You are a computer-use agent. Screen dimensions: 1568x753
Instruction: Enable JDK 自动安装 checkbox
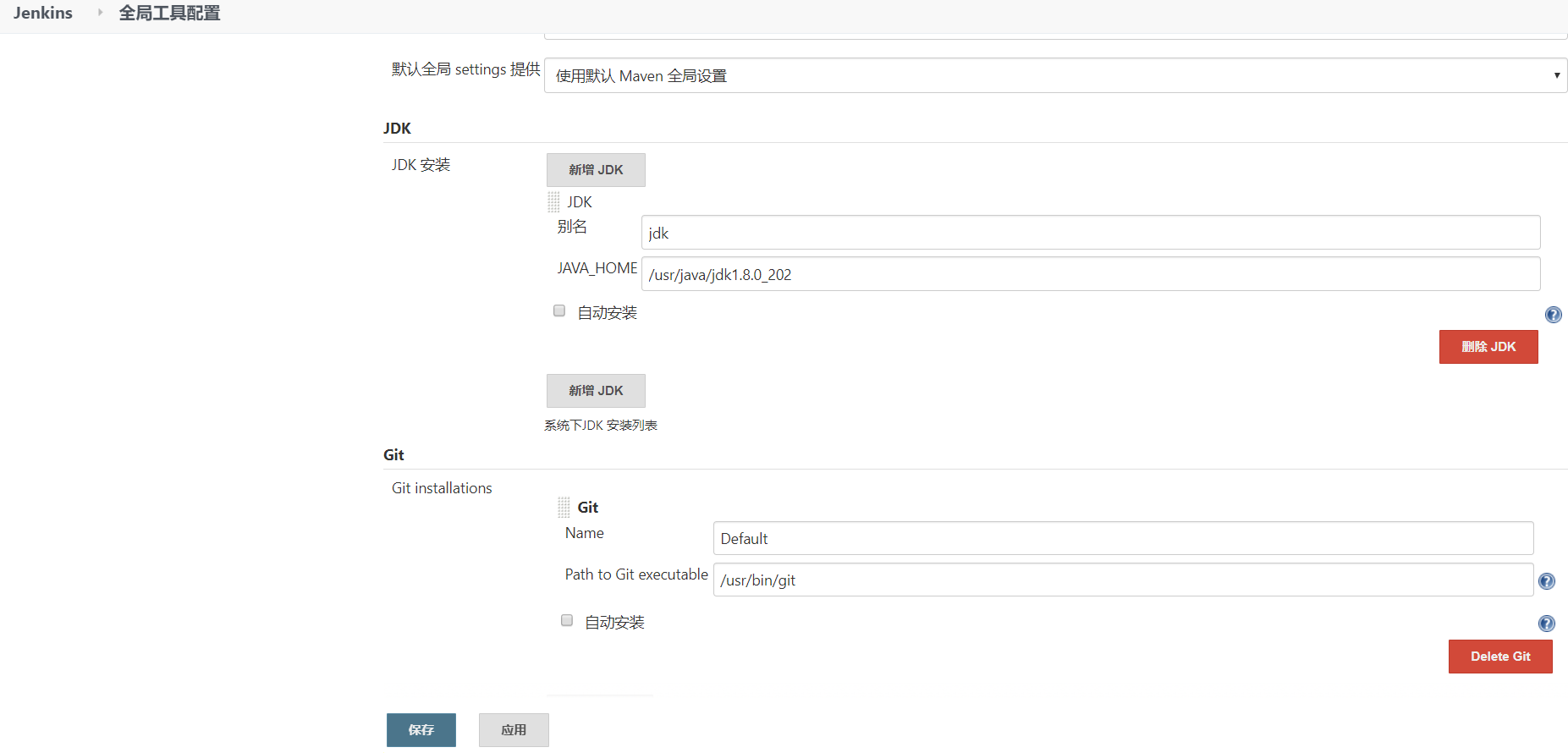pyautogui.click(x=559, y=311)
